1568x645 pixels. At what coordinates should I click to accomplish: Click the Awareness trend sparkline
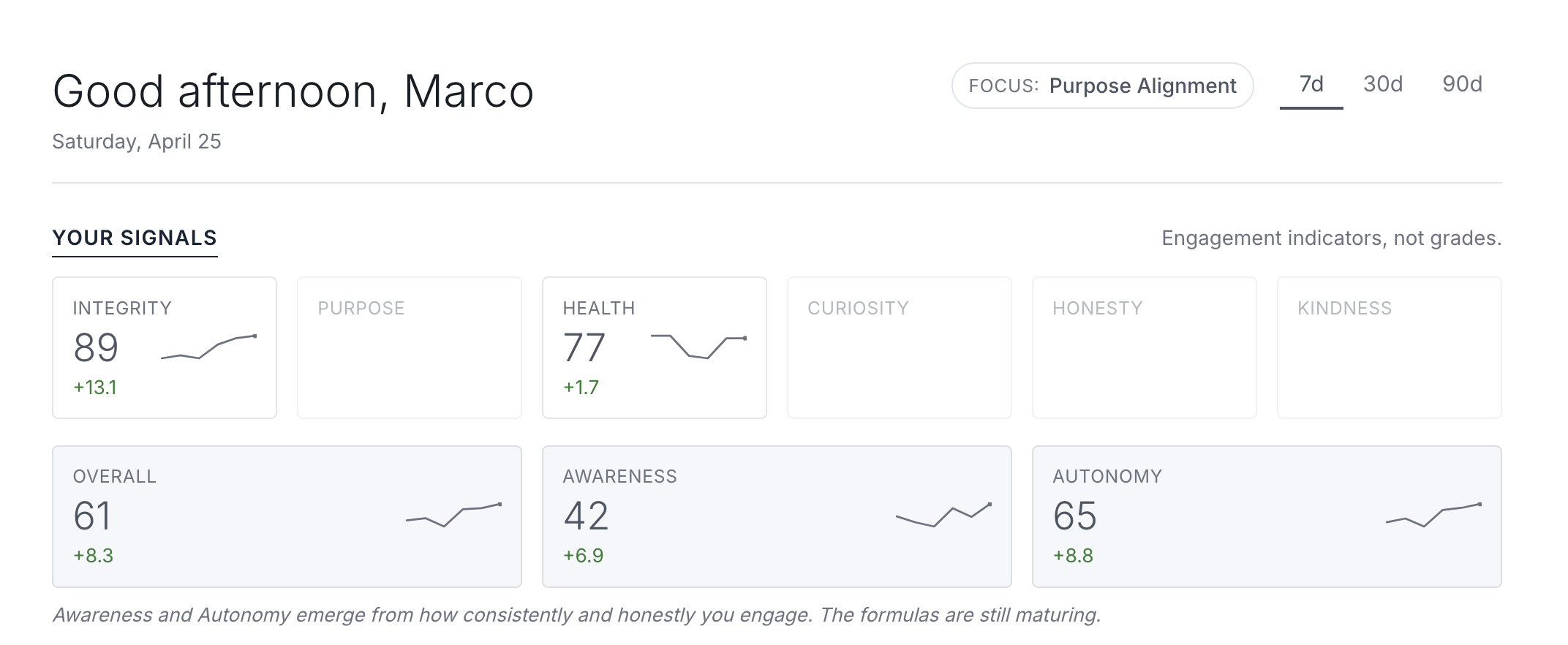[943, 515]
